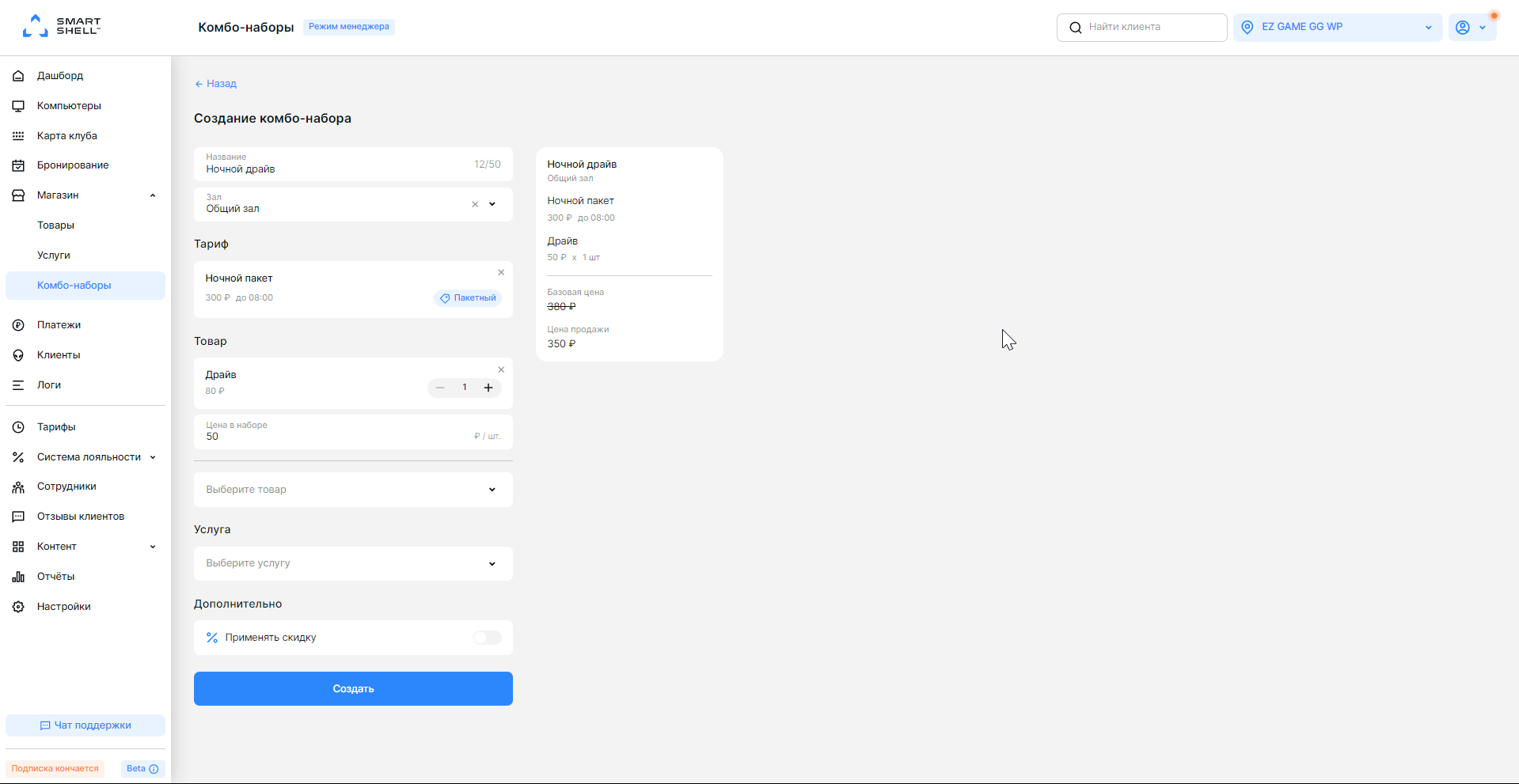Viewport: 1519px width, 784px height.
Task: Toggle the Применять скидку switch
Action: click(488, 638)
